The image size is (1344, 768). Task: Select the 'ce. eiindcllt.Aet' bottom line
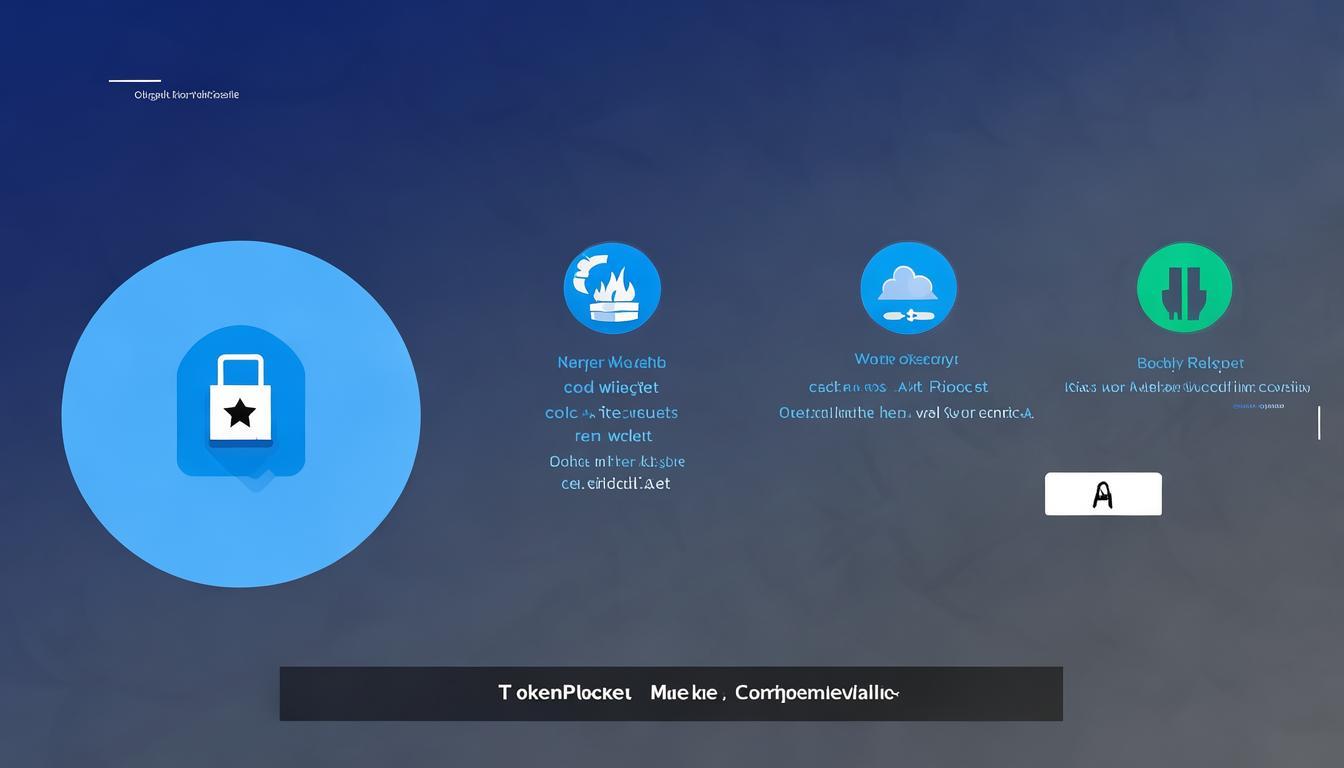(615, 484)
